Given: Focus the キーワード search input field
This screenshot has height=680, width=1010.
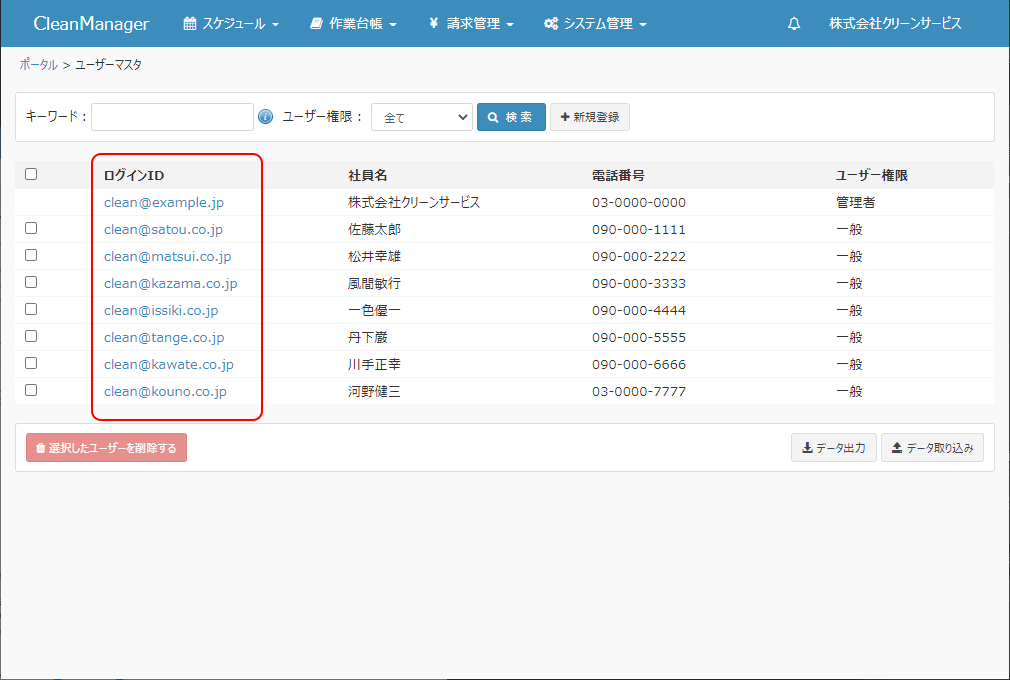Looking at the screenshot, I should 172,117.
